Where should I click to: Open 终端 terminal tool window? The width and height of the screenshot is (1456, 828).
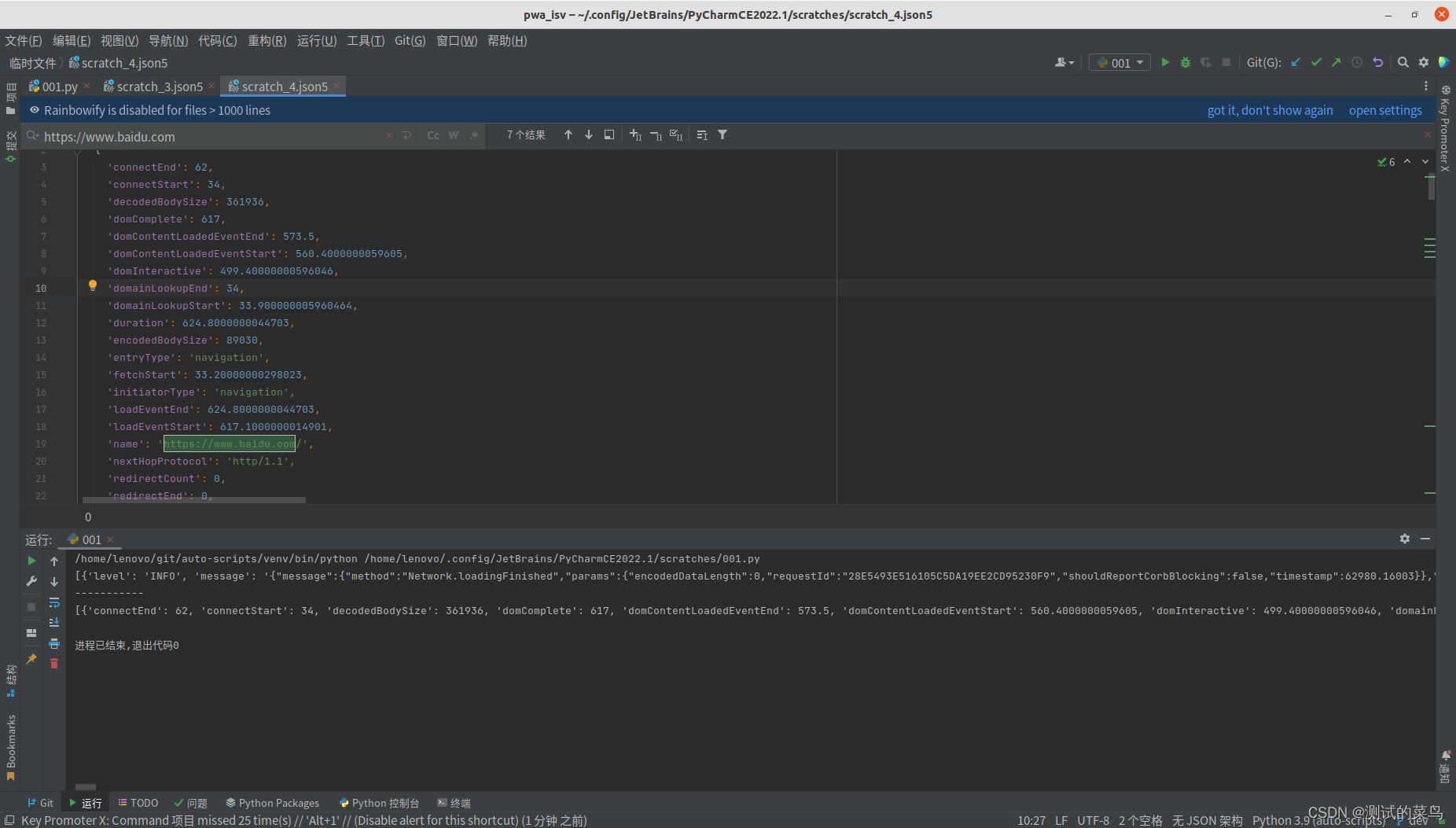454,803
